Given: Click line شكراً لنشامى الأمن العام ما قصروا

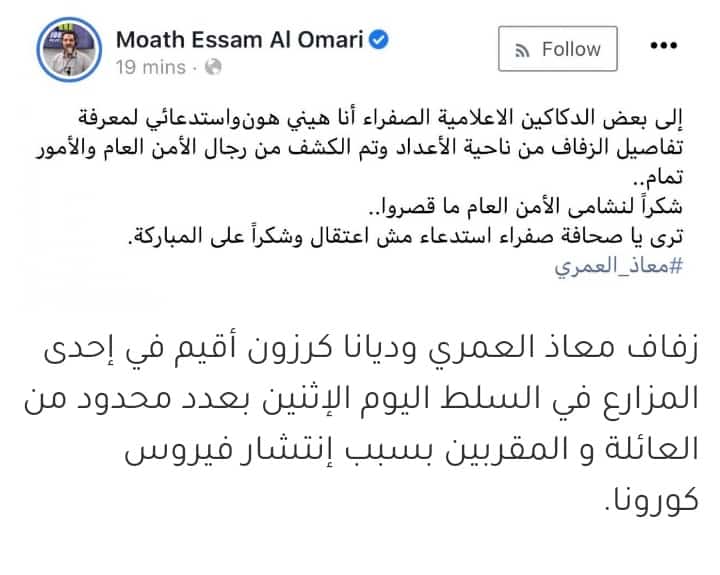Looking at the screenshot, I should [526, 207].
